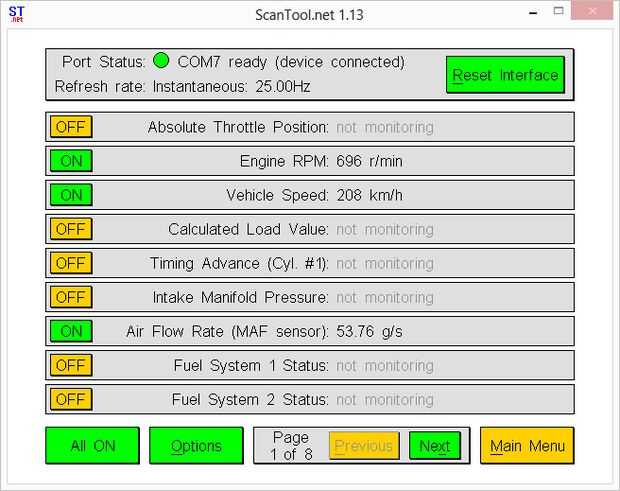Enable Fuel System 1 Status monitoring
This screenshot has height=491, width=620.
pyautogui.click(x=71, y=365)
